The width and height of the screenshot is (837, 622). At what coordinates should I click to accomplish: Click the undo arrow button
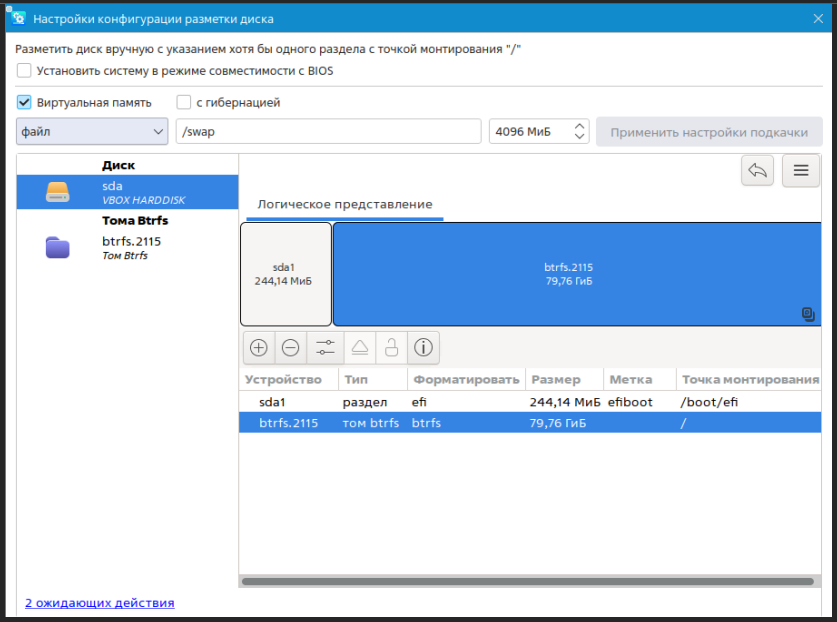click(x=757, y=171)
